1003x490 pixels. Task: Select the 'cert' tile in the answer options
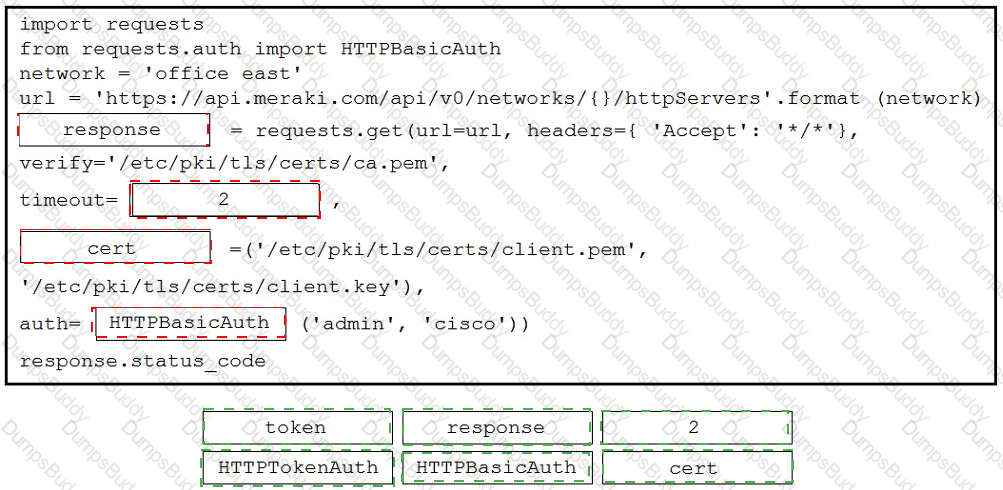pyautogui.click(x=697, y=468)
